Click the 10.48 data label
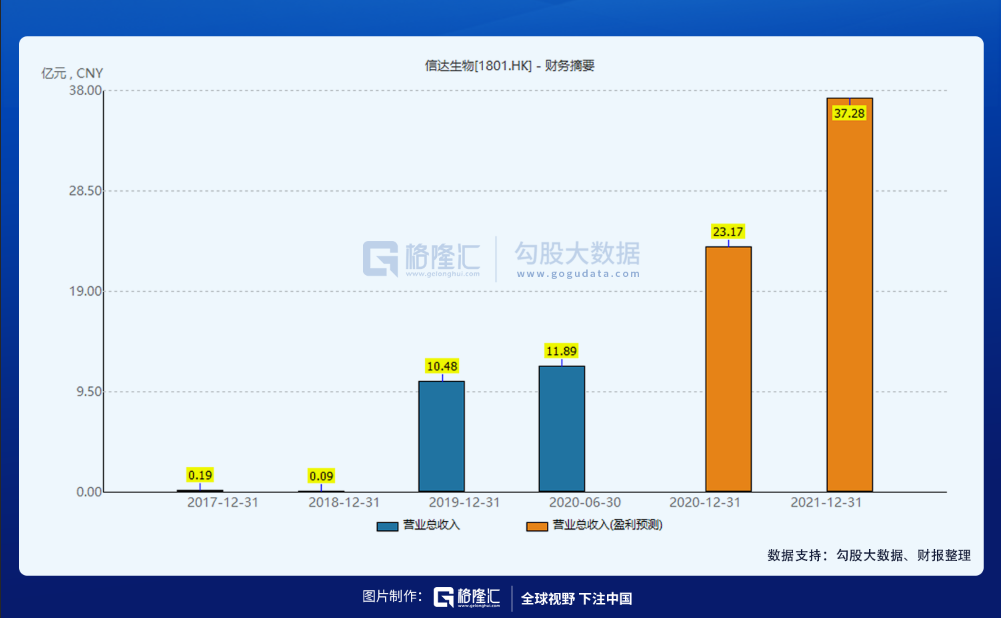The height and width of the screenshot is (618, 1001). click(x=442, y=366)
